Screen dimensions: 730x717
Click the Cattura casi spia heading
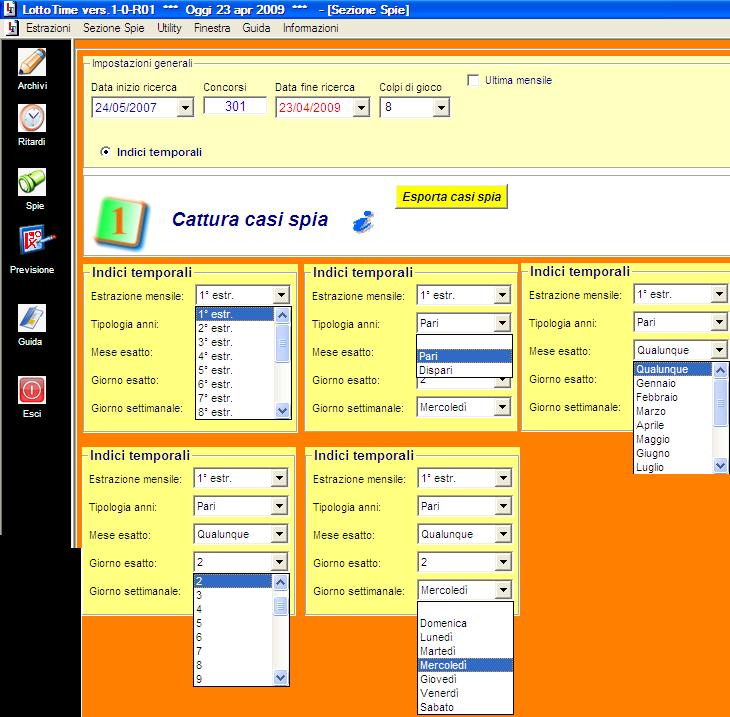tap(250, 219)
